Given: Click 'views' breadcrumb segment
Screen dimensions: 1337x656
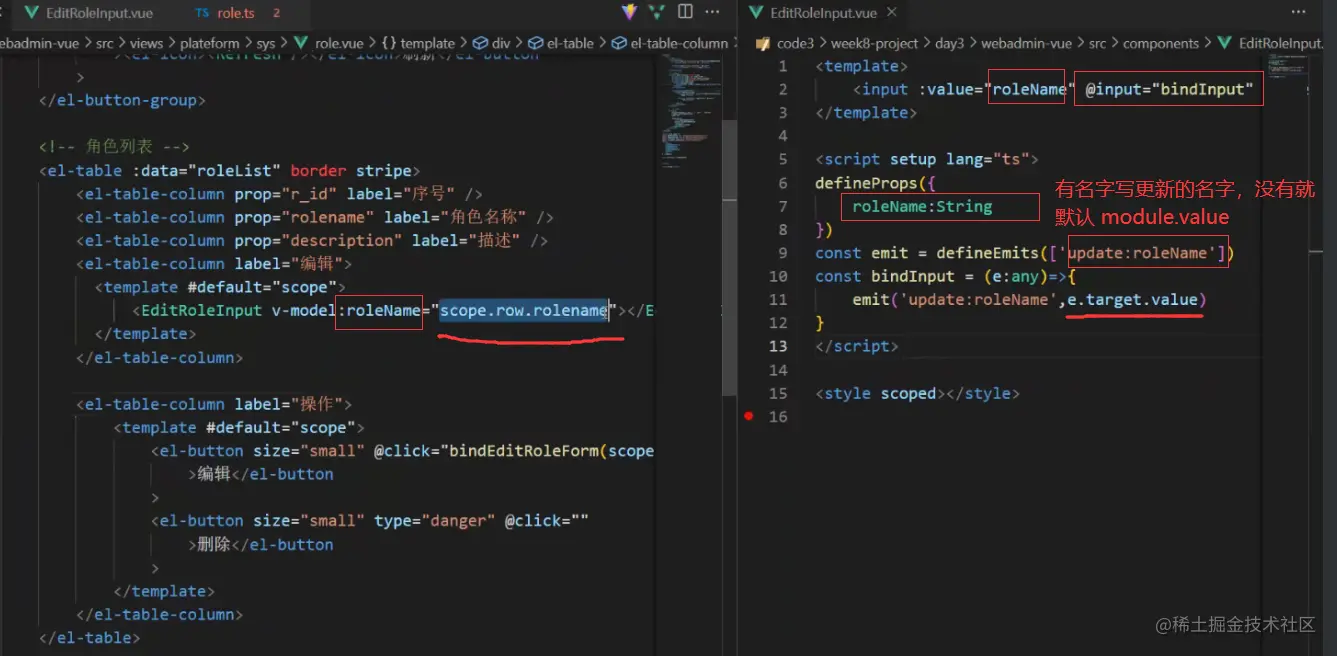Looking at the screenshot, I should (x=146, y=43).
